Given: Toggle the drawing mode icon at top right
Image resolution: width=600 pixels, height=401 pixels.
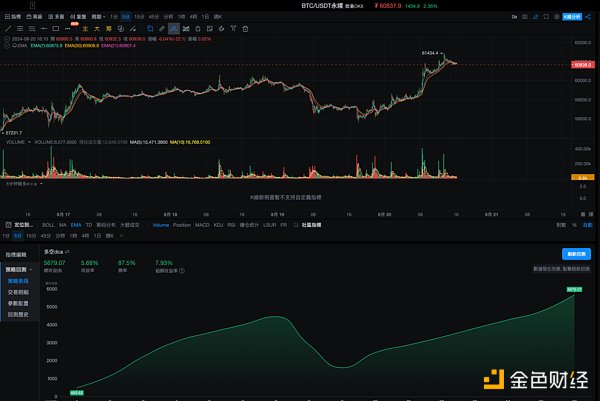Looking at the screenshot, I should [x=535, y=17].
